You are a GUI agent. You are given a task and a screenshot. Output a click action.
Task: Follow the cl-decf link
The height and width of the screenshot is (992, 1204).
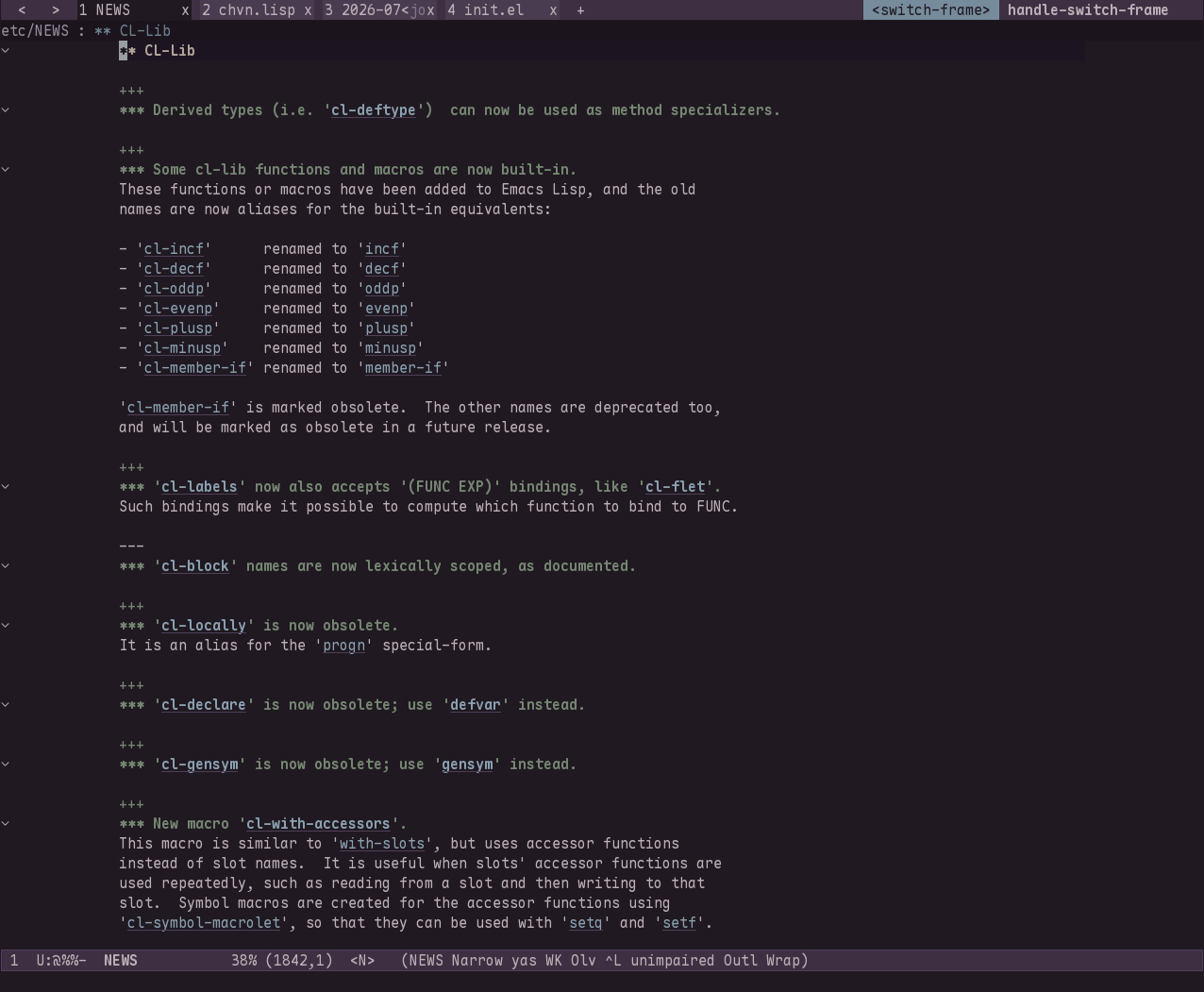tap(174, 269)
